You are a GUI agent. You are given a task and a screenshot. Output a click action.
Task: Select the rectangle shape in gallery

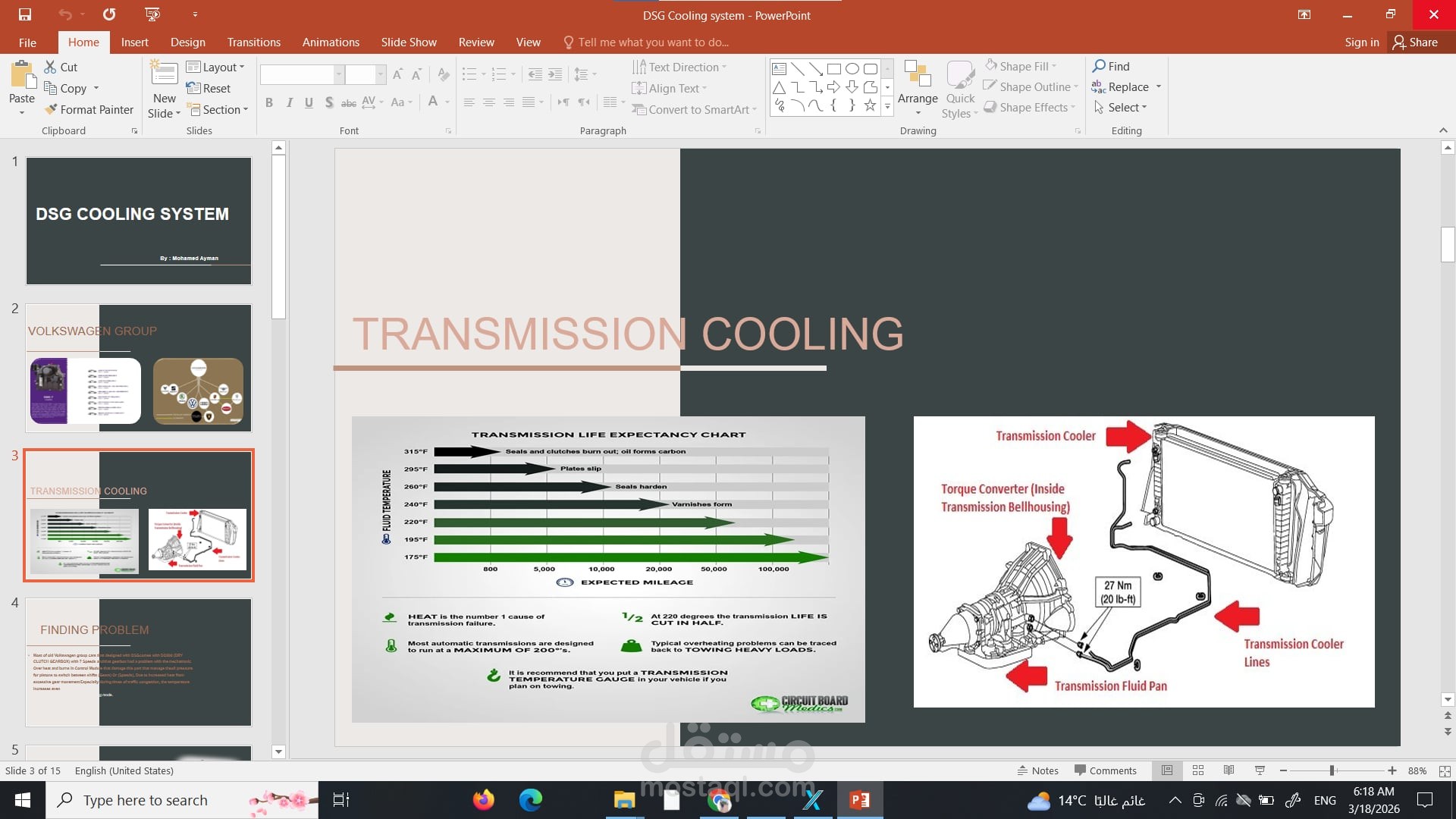coord(833,68)
